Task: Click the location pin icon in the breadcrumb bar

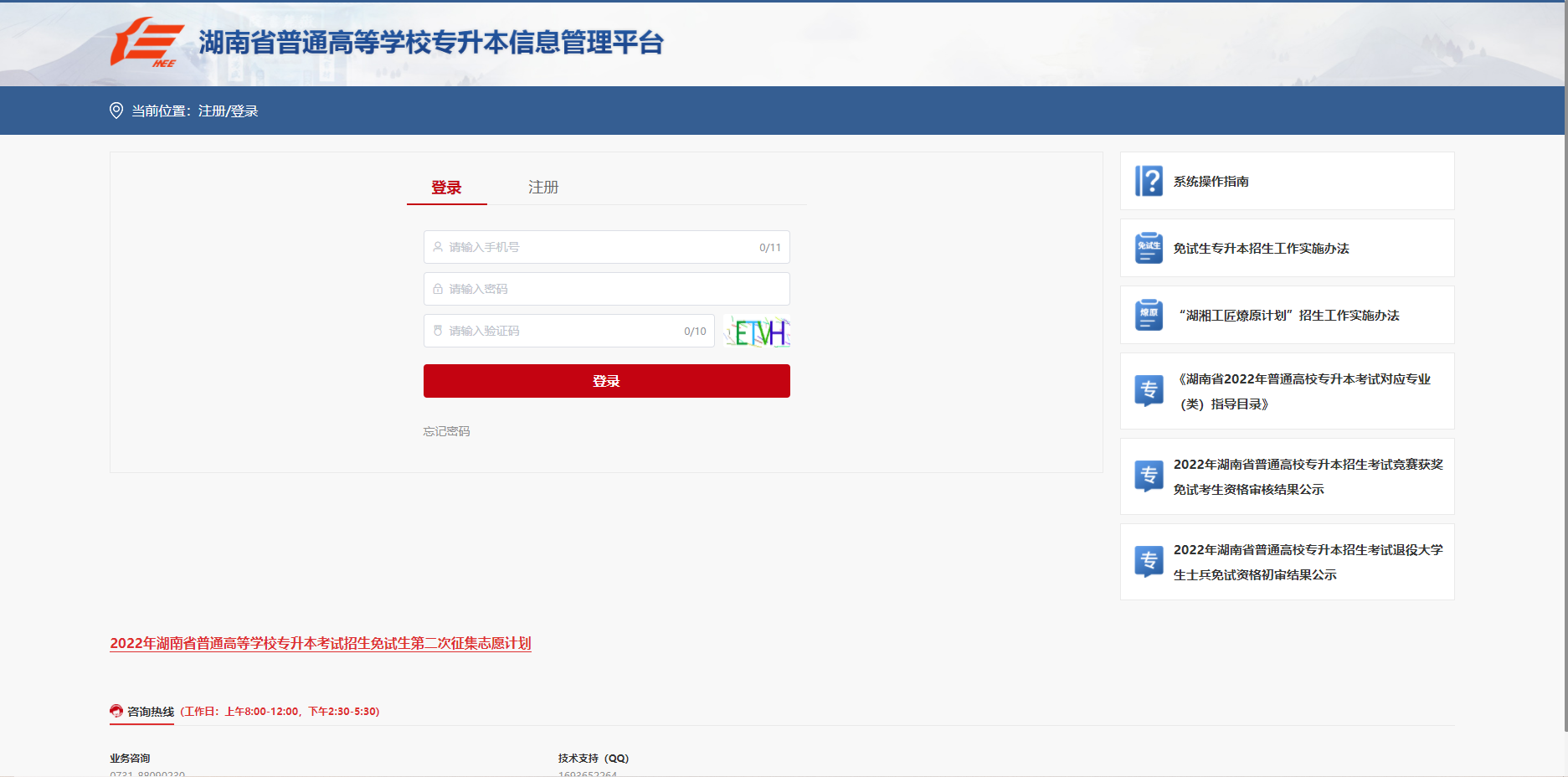Action: coord(116,110)
